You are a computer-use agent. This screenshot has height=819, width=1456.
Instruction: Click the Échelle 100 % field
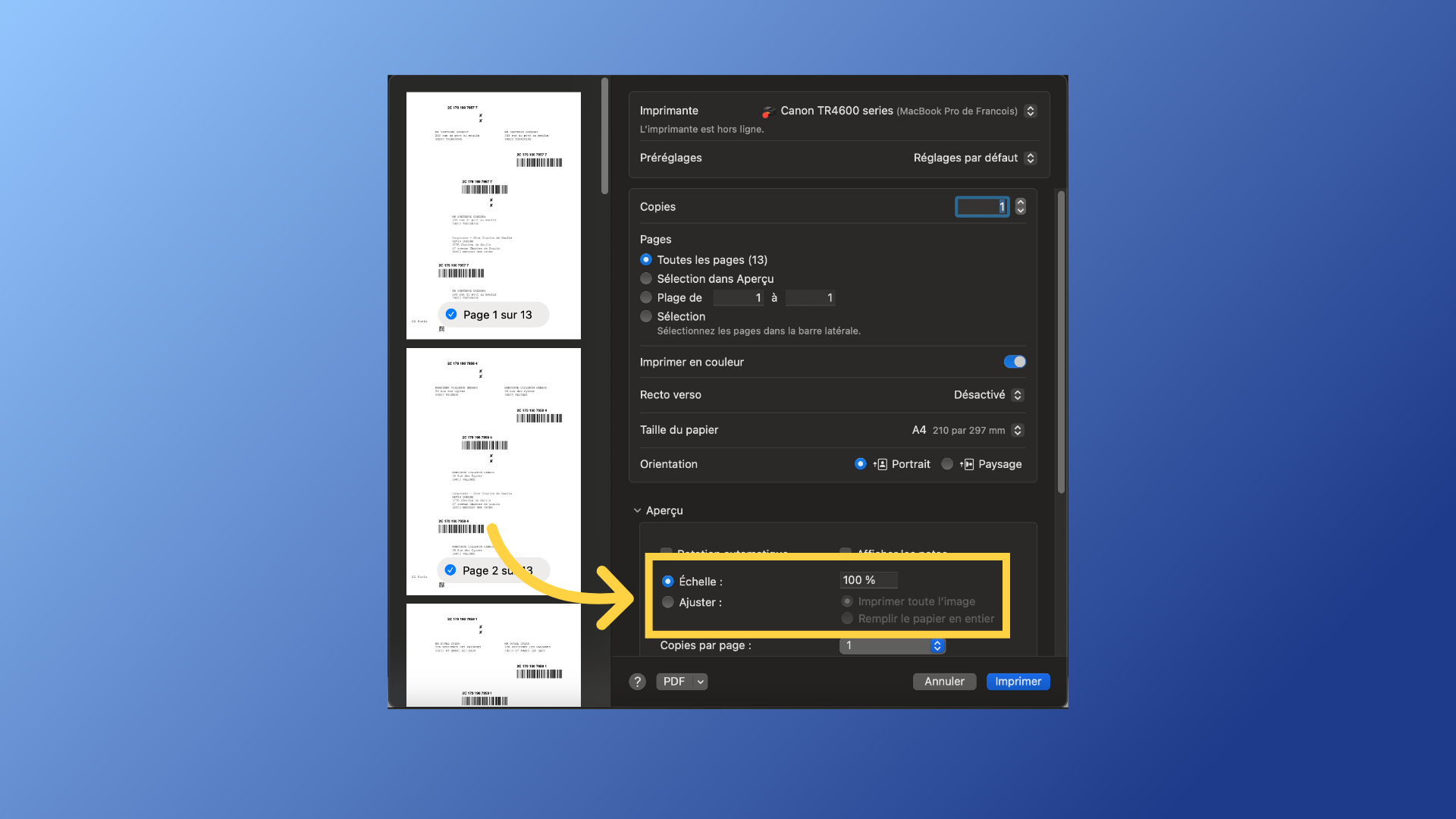point(869,580)
